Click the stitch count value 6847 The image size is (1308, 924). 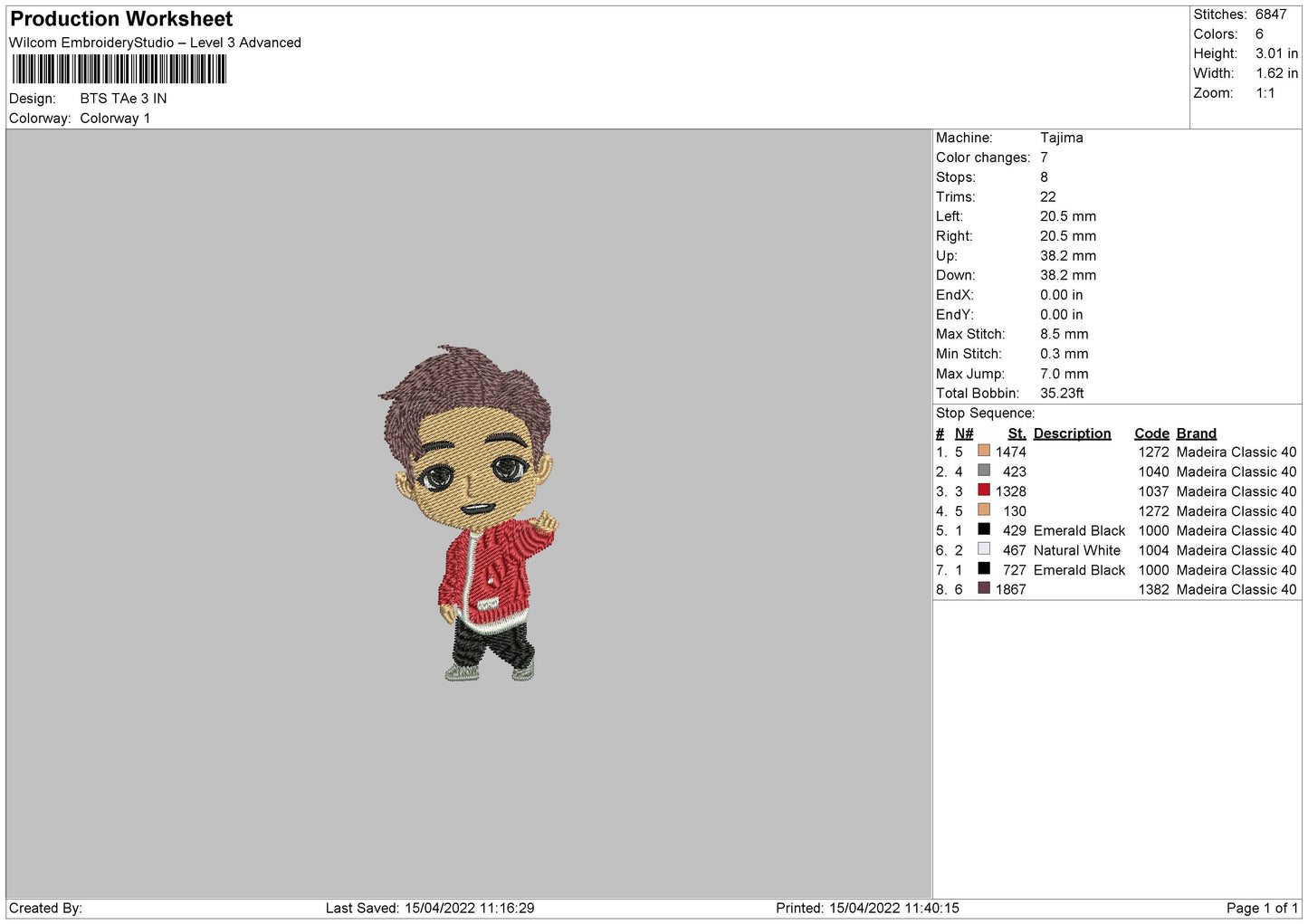pyautogui.click(x=1271, y=14)
